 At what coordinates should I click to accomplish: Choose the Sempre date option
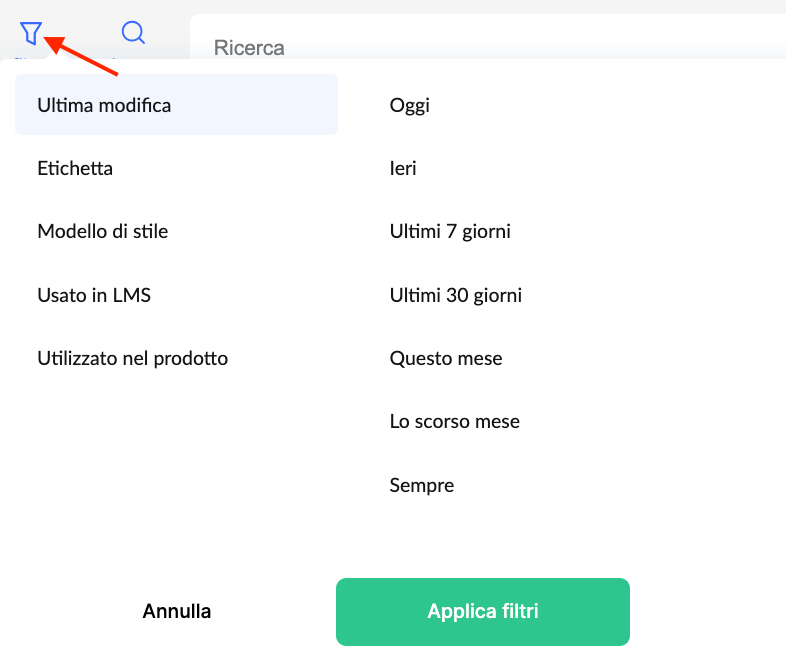click(422, 485)
